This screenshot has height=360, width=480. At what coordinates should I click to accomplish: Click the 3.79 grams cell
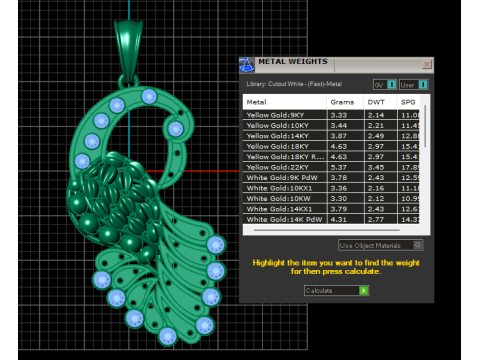(x=345, y=209)
